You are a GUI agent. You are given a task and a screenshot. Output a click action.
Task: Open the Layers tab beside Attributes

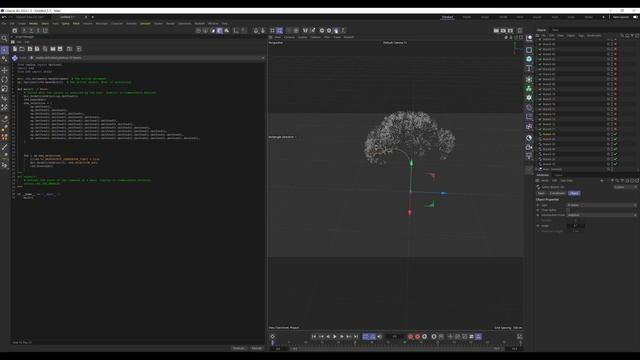558,175
